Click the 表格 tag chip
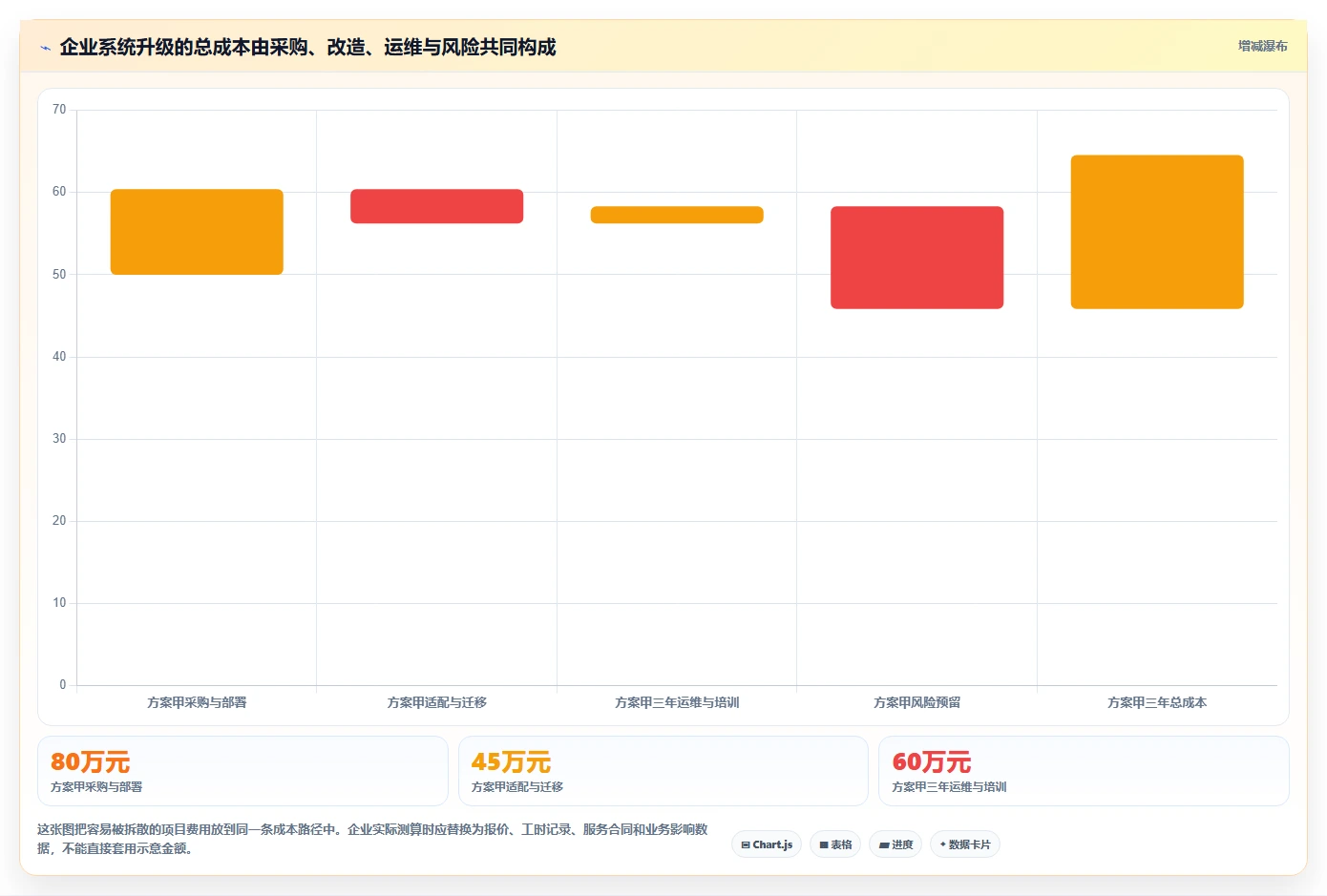Screen dimensions: 1327x896 835,844
